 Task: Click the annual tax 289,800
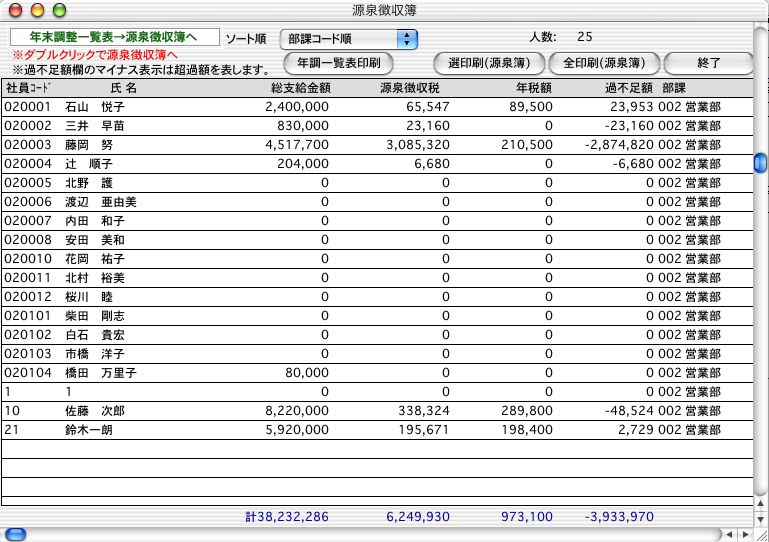tap(527, 411)
